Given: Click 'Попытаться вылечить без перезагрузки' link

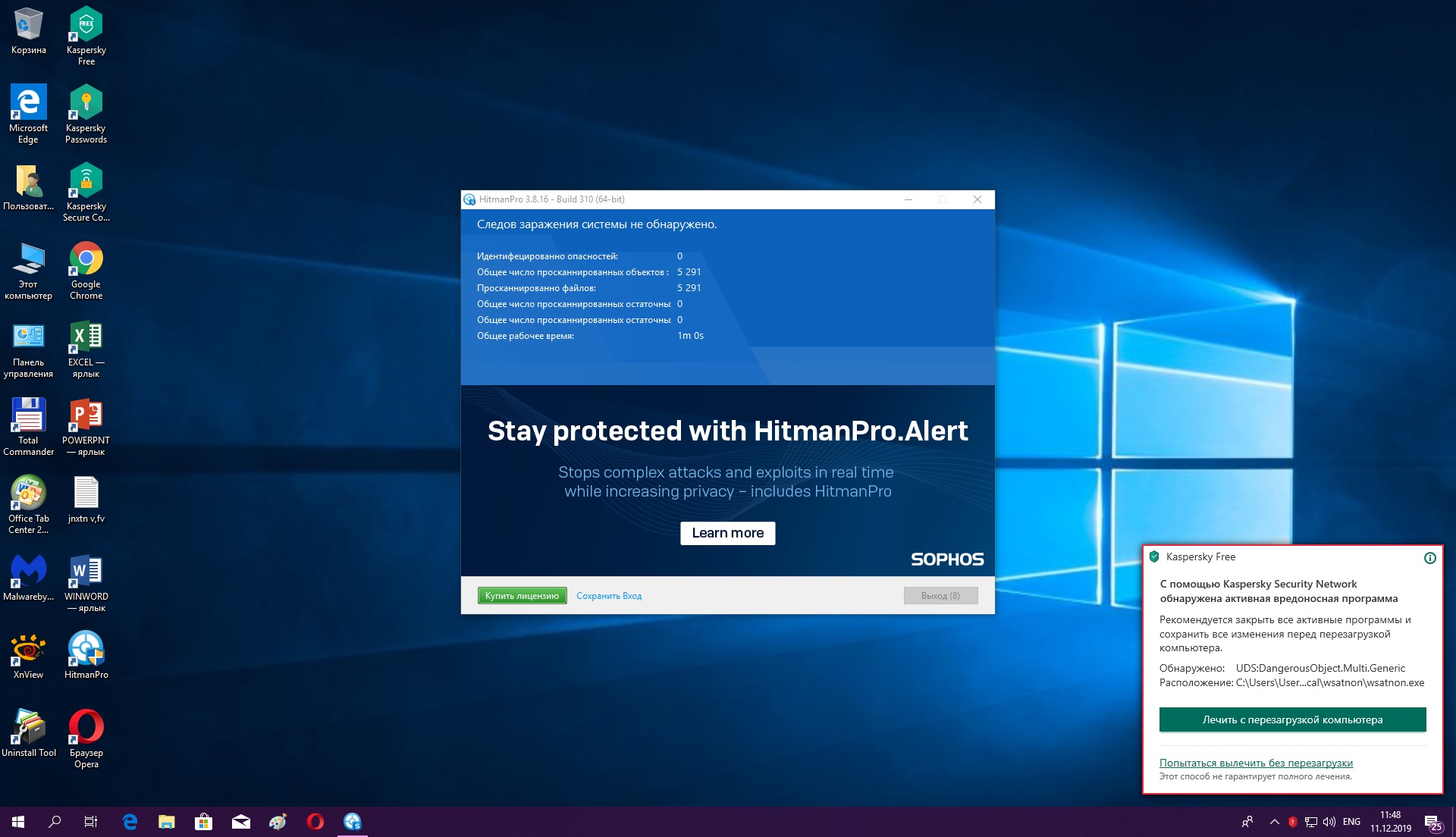Looking at the screenshot, I should point(1256,763).
